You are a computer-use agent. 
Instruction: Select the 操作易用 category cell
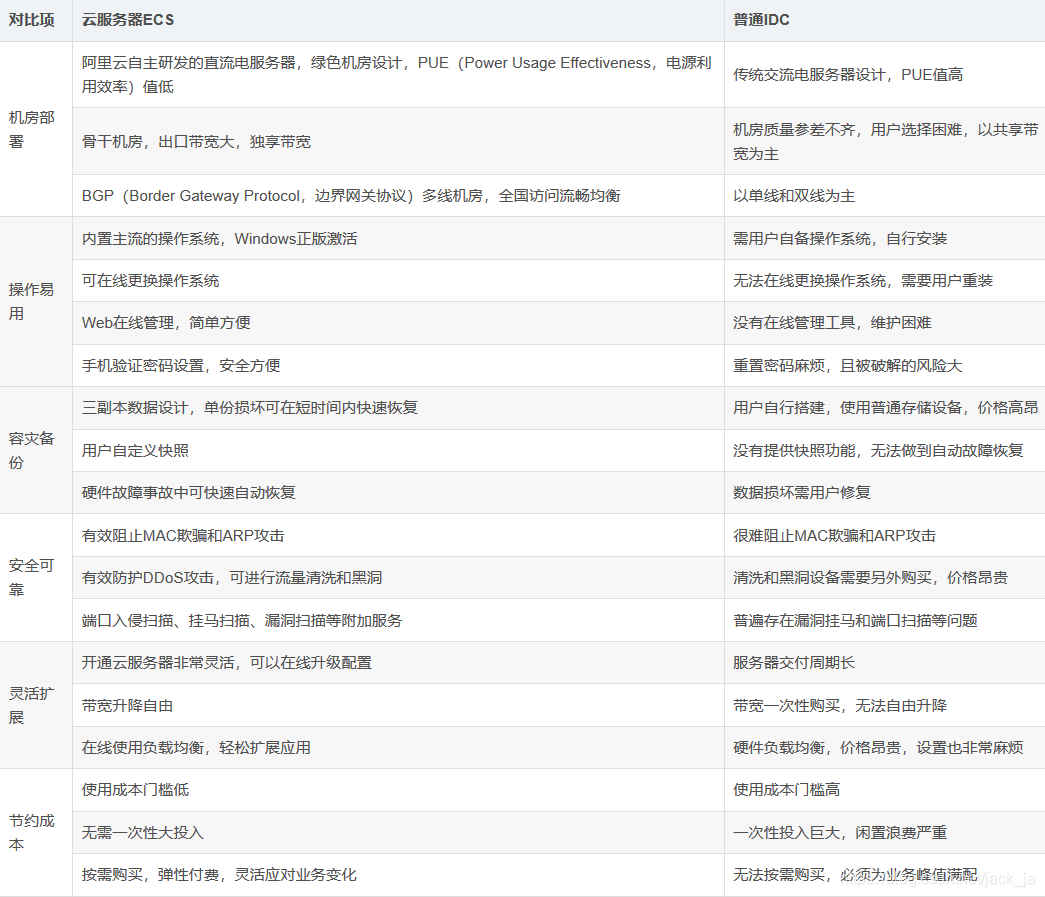click(36, 302)
